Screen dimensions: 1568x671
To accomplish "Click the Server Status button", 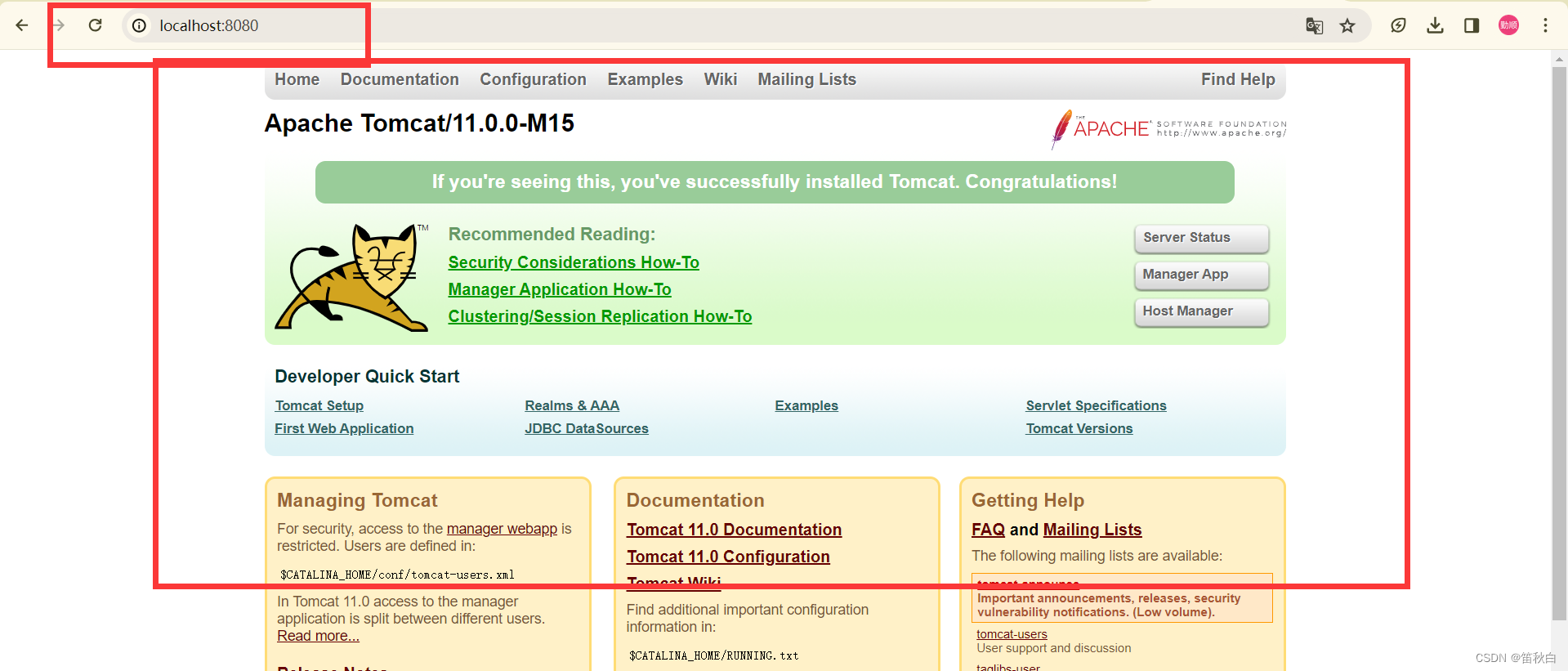I will (x=1201, y=238).
